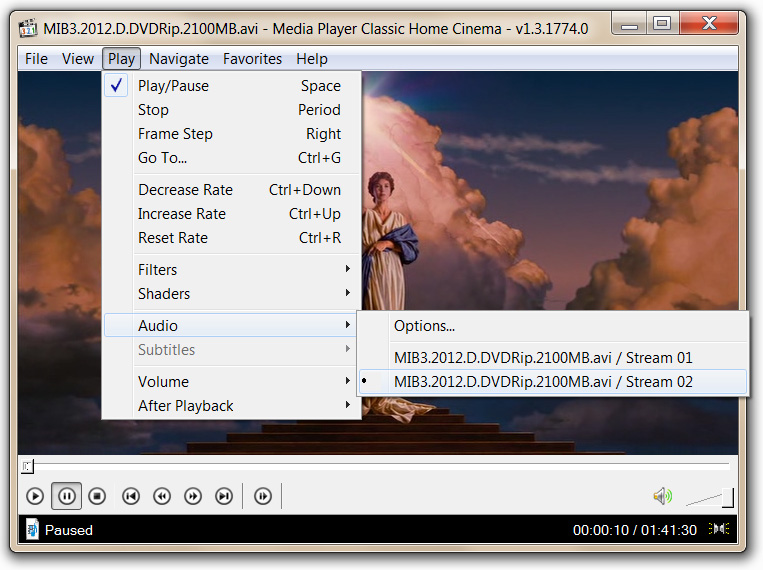The height and width of the screenshot is (570, 763).
Task: Close the opened Play menu
Action: (121, 59)
